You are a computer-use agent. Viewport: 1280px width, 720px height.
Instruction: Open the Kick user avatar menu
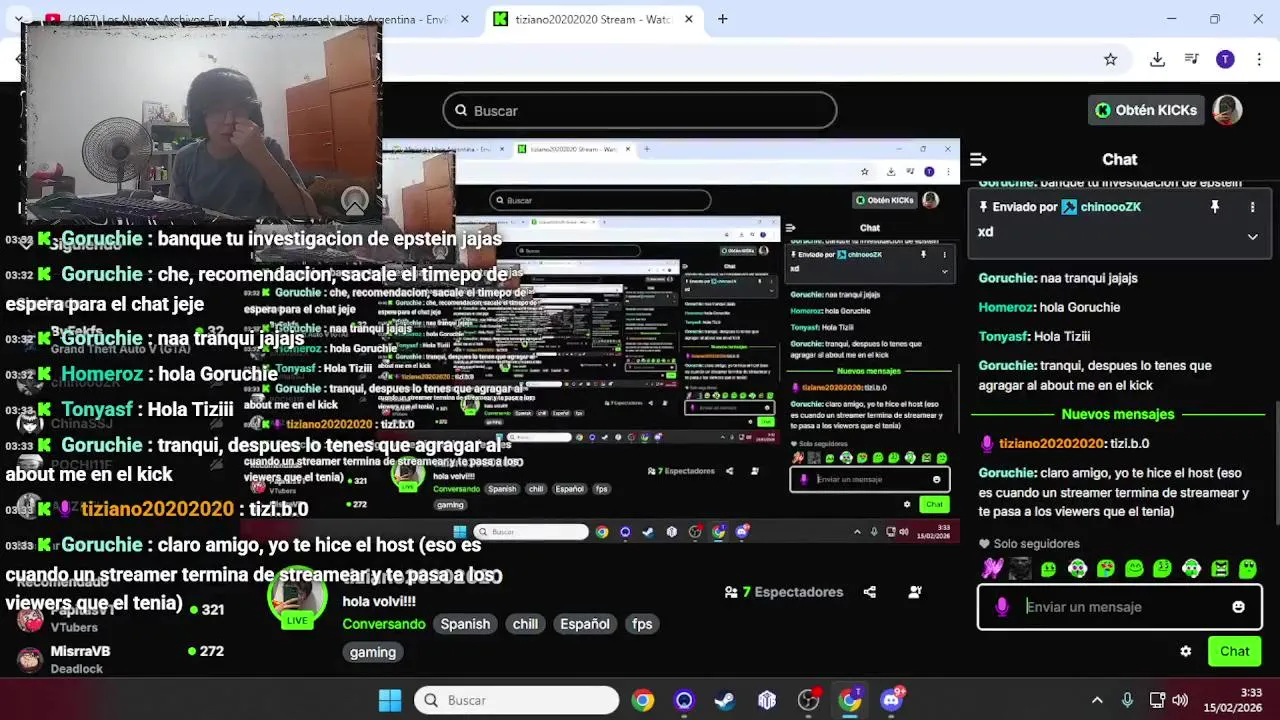[1227, 110]
